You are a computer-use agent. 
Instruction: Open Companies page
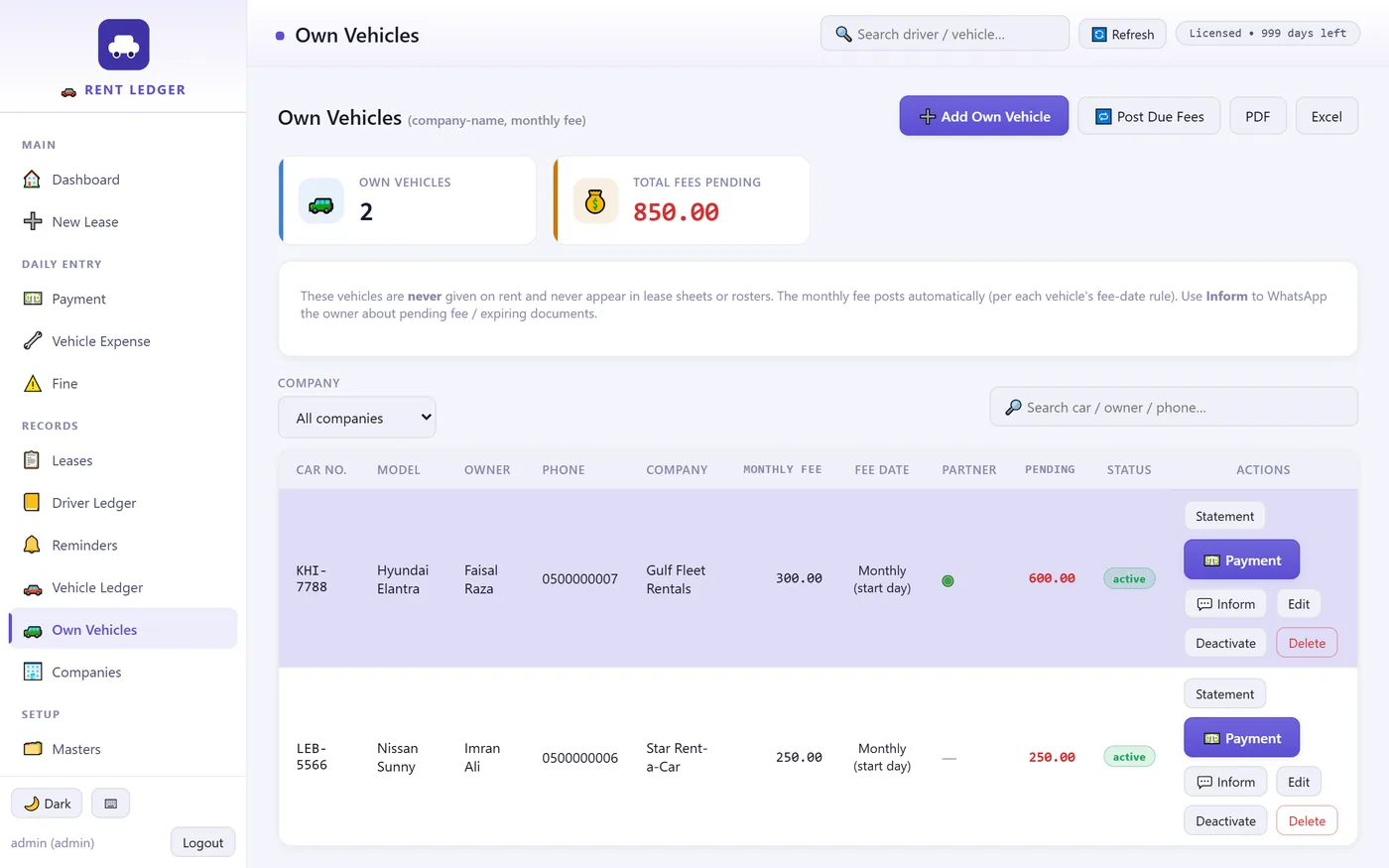(x=123, y=672)
